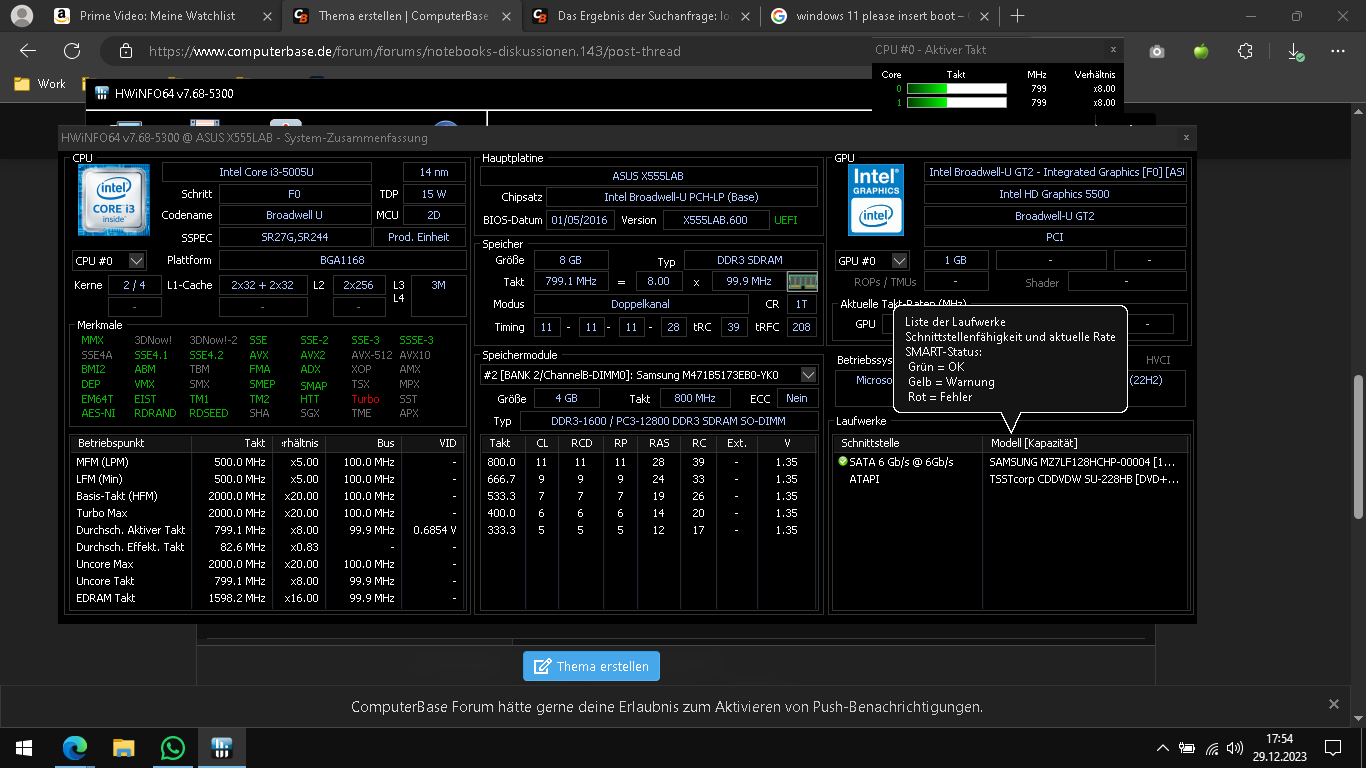1366x768 pixels.
Task: Open the GPU #0 selector dropdown
Action: (x=873, y=260)
